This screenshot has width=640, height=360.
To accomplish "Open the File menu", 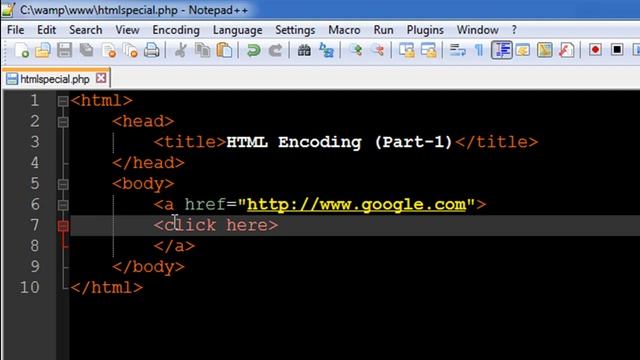I will tap(16, 30).
